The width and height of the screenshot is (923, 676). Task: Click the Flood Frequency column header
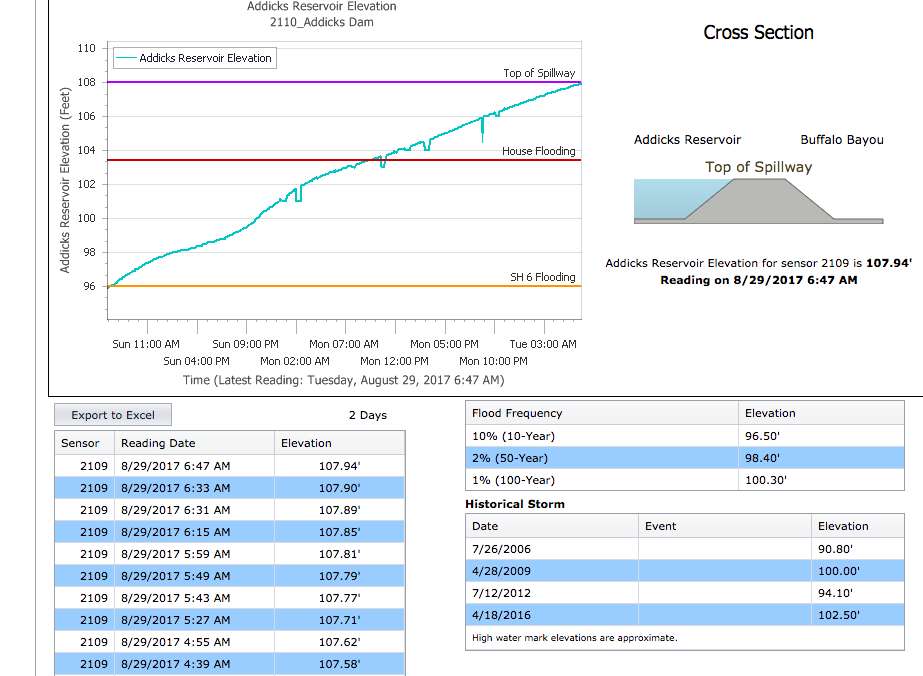(x=517, y=413)
